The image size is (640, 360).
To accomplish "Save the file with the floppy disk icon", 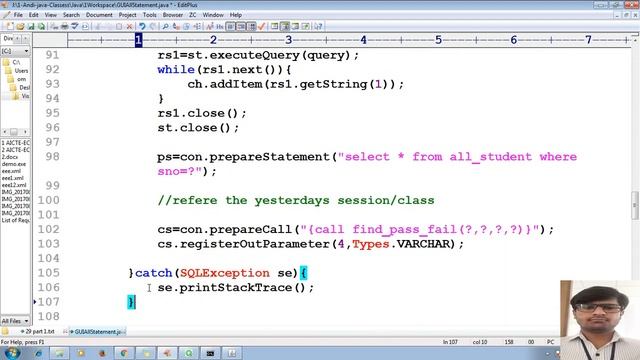I will [31, 27].
